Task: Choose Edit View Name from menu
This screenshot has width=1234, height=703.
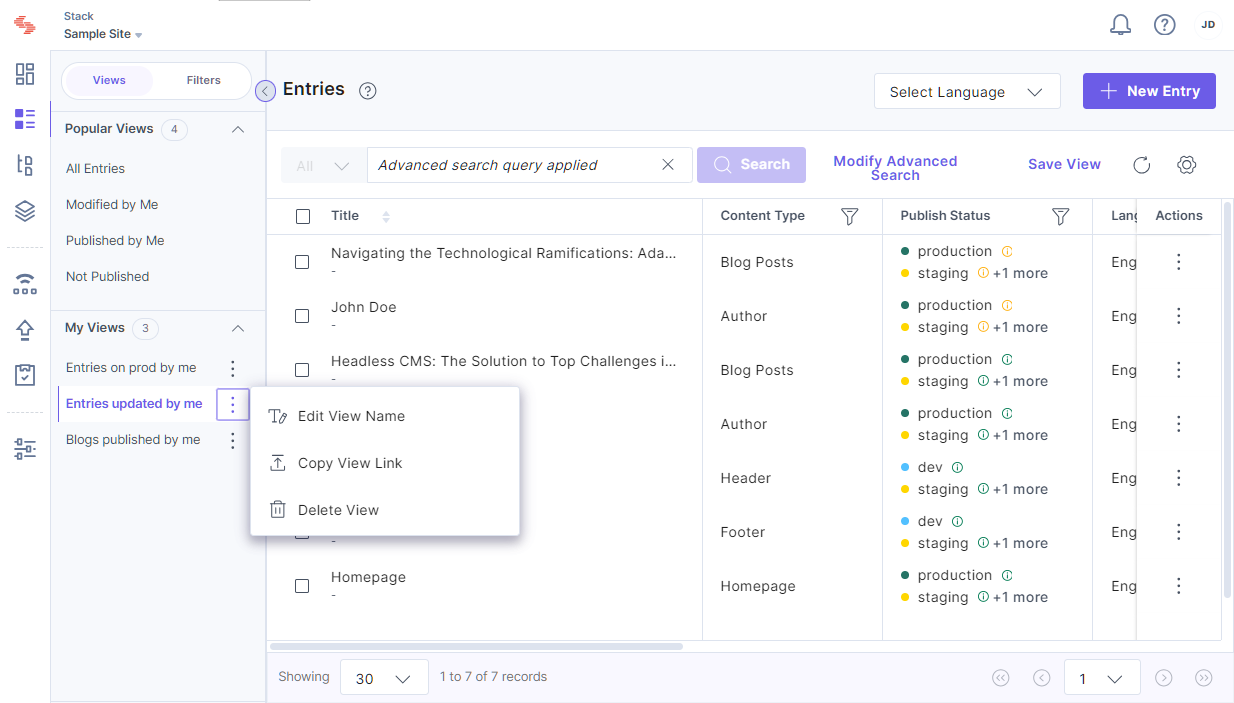Action: click(x=385, y=416)
